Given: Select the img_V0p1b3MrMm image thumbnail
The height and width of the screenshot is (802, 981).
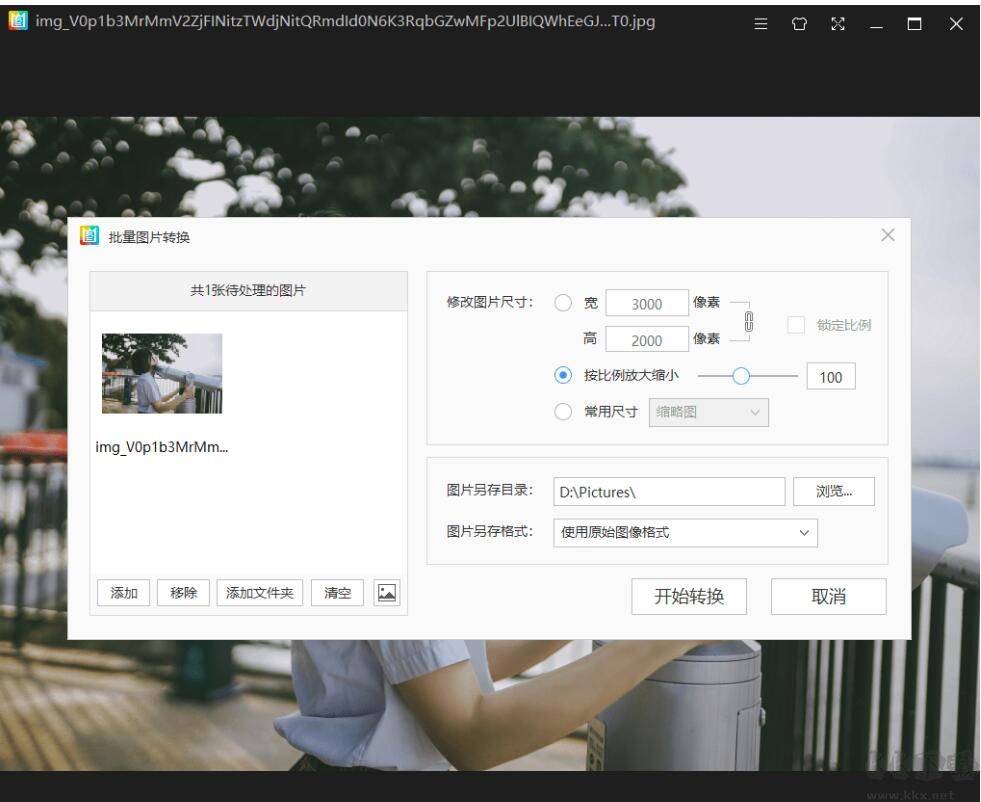Looking at the screenshot, I should coord(162,373).
